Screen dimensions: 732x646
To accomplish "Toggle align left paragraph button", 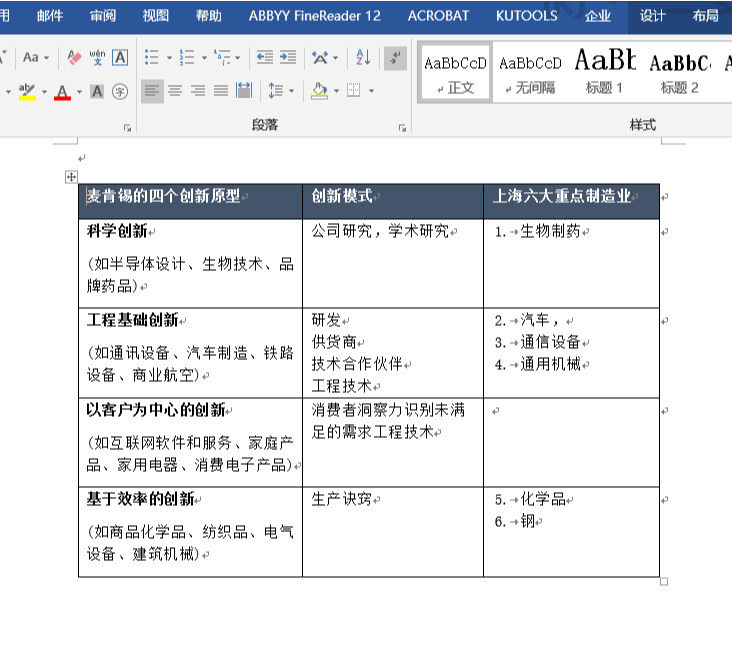I will tap(152, 91).
